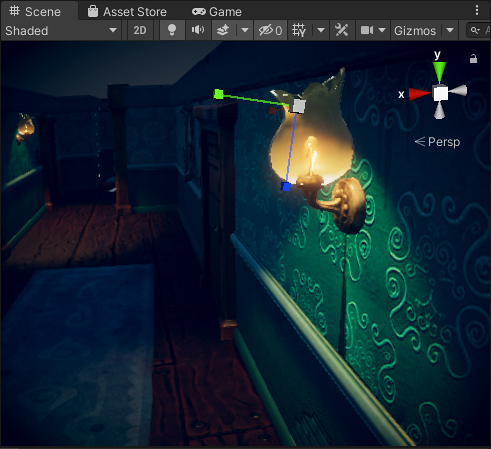Open the Shaded draw mode dropdown
The width and height of the screenshot is (491, 449).
(x=61, y=31)
